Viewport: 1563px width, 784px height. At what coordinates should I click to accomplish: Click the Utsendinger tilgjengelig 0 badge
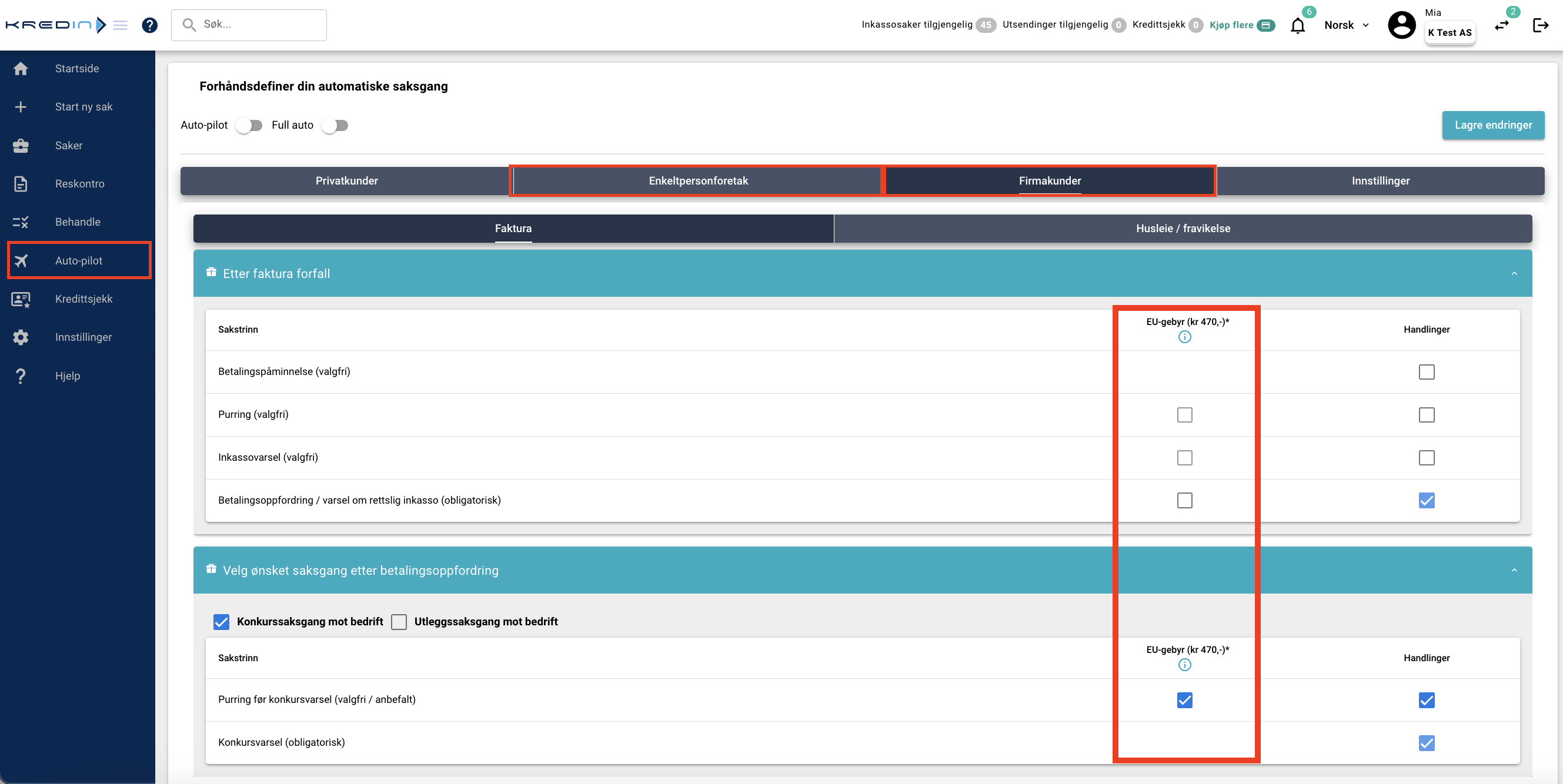tap(1118, 25)
